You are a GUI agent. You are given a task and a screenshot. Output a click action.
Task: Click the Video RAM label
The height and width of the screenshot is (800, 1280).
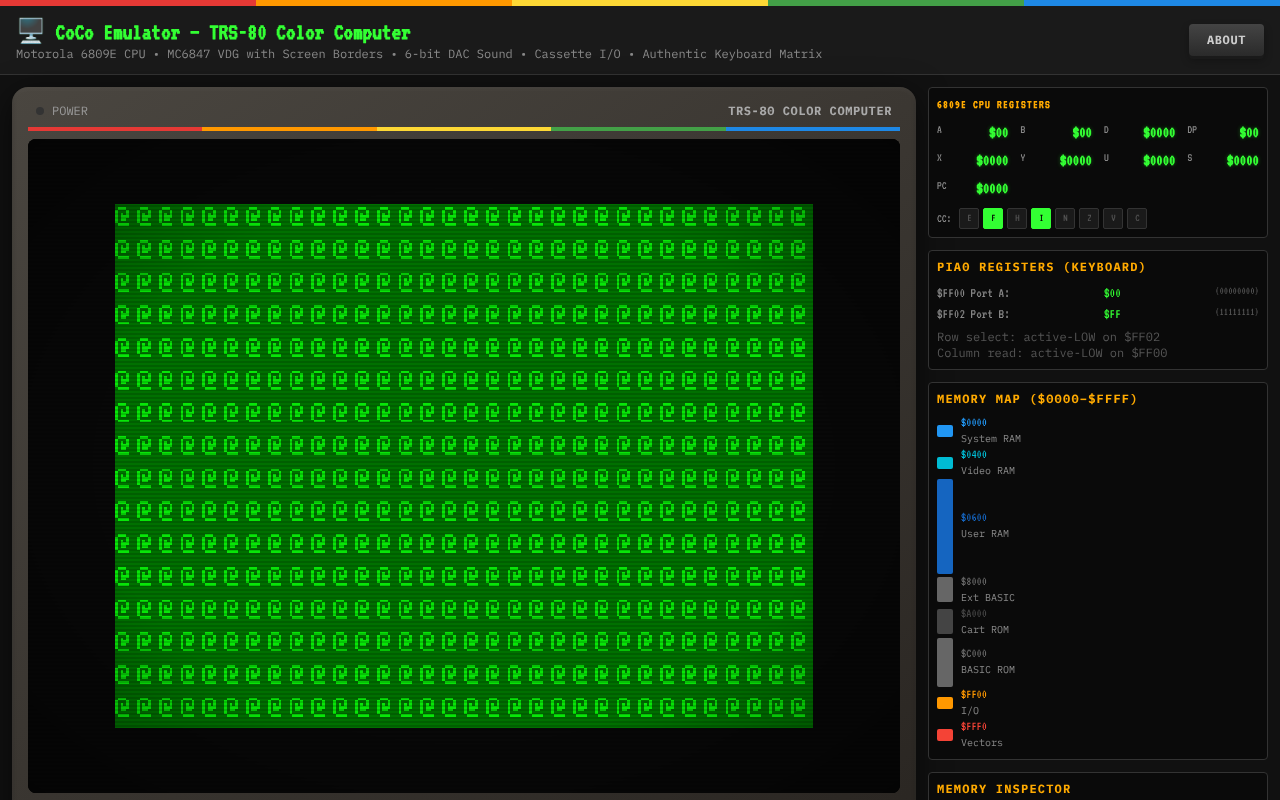[988, 471]
